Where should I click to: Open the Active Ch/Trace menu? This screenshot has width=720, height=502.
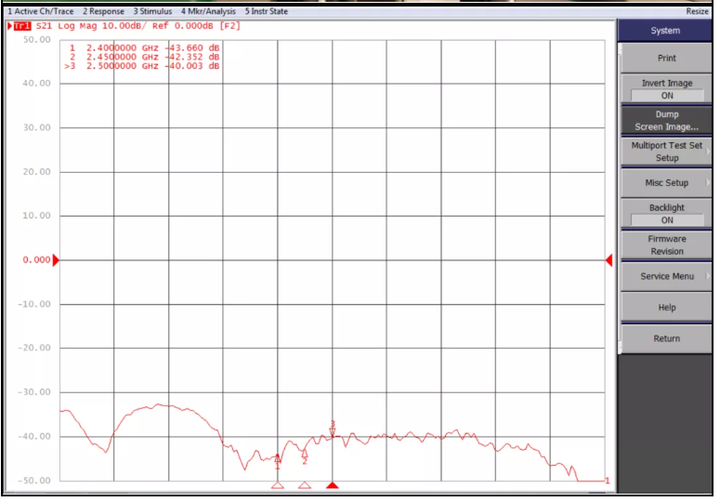pos(40,11)
